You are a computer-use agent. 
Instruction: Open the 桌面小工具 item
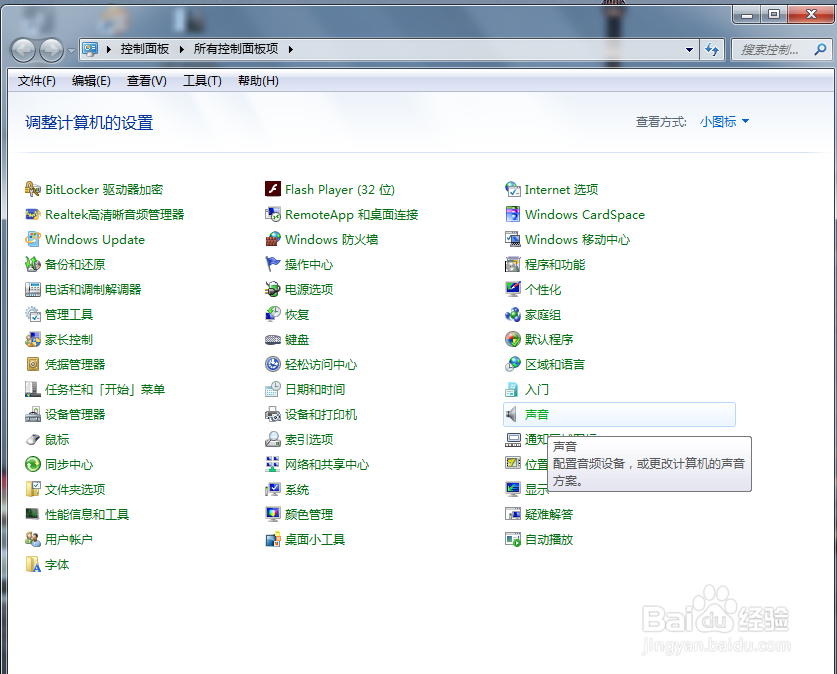(315, 540)
